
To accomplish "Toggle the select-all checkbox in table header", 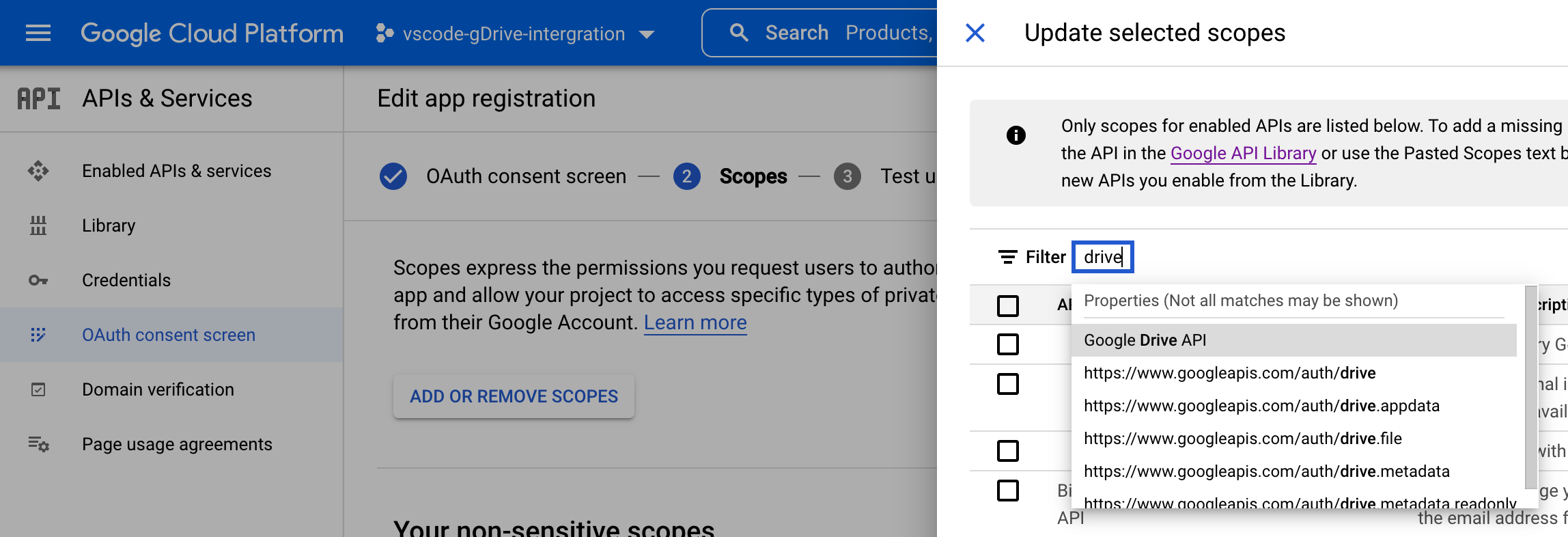I will [x=1008, y=305].
